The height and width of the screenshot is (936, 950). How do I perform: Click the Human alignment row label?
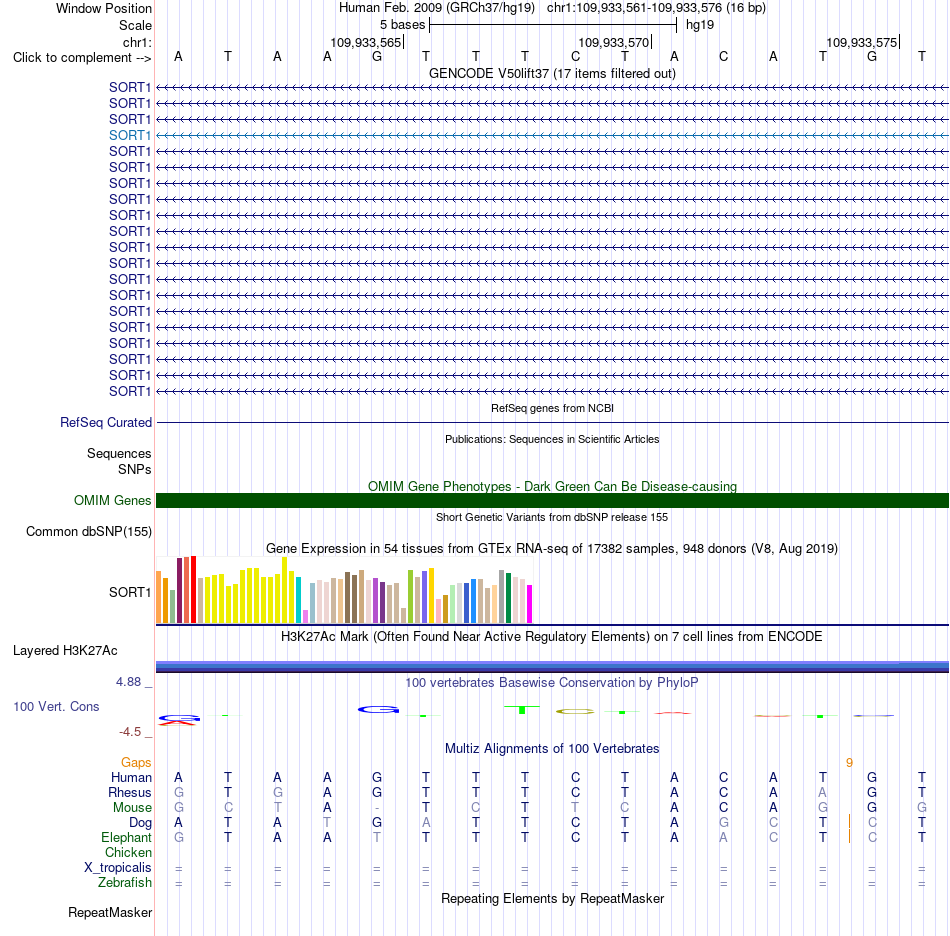point(131,777)
